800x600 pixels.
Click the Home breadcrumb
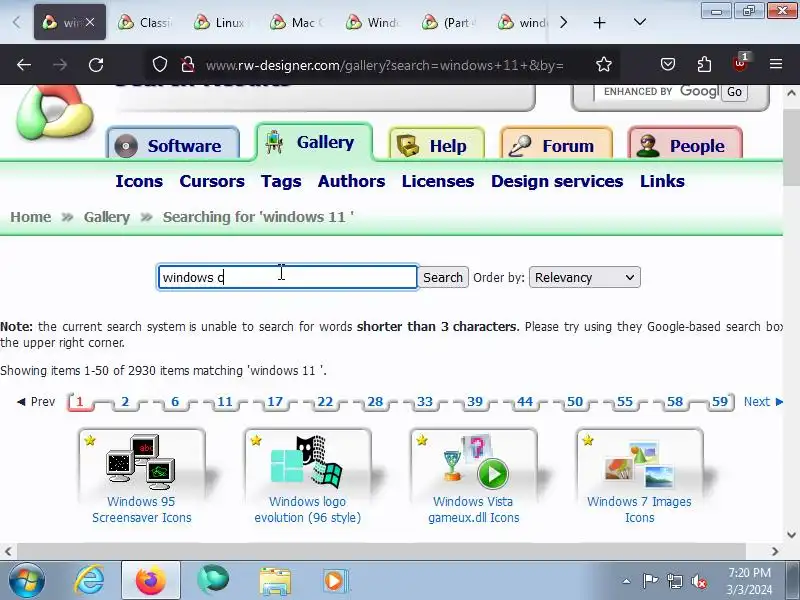[x=31, y=217]
